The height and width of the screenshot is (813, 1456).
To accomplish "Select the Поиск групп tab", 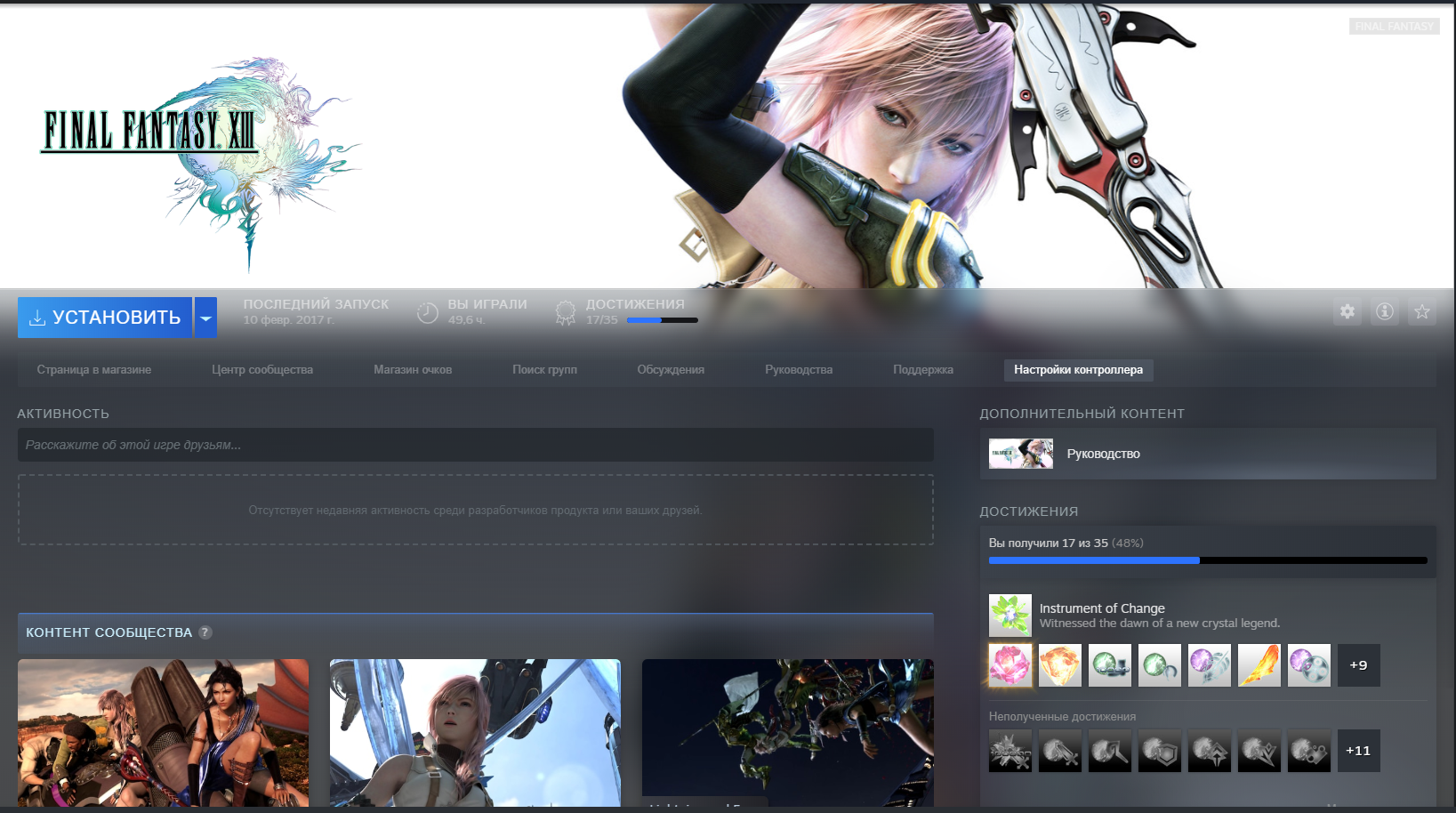I will (544, 370).
